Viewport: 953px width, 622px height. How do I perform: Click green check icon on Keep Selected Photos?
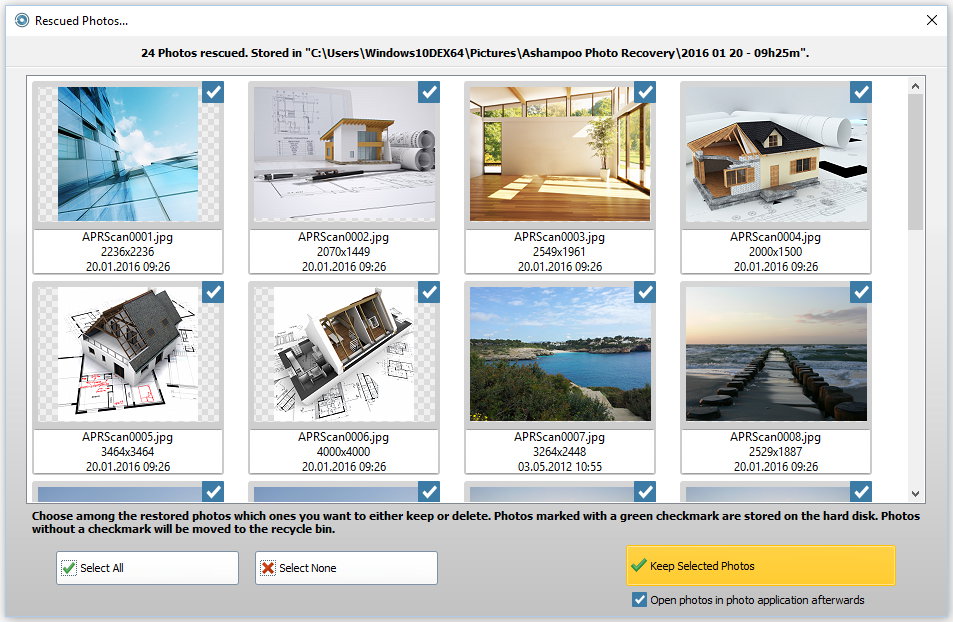[x=638, y=566]
